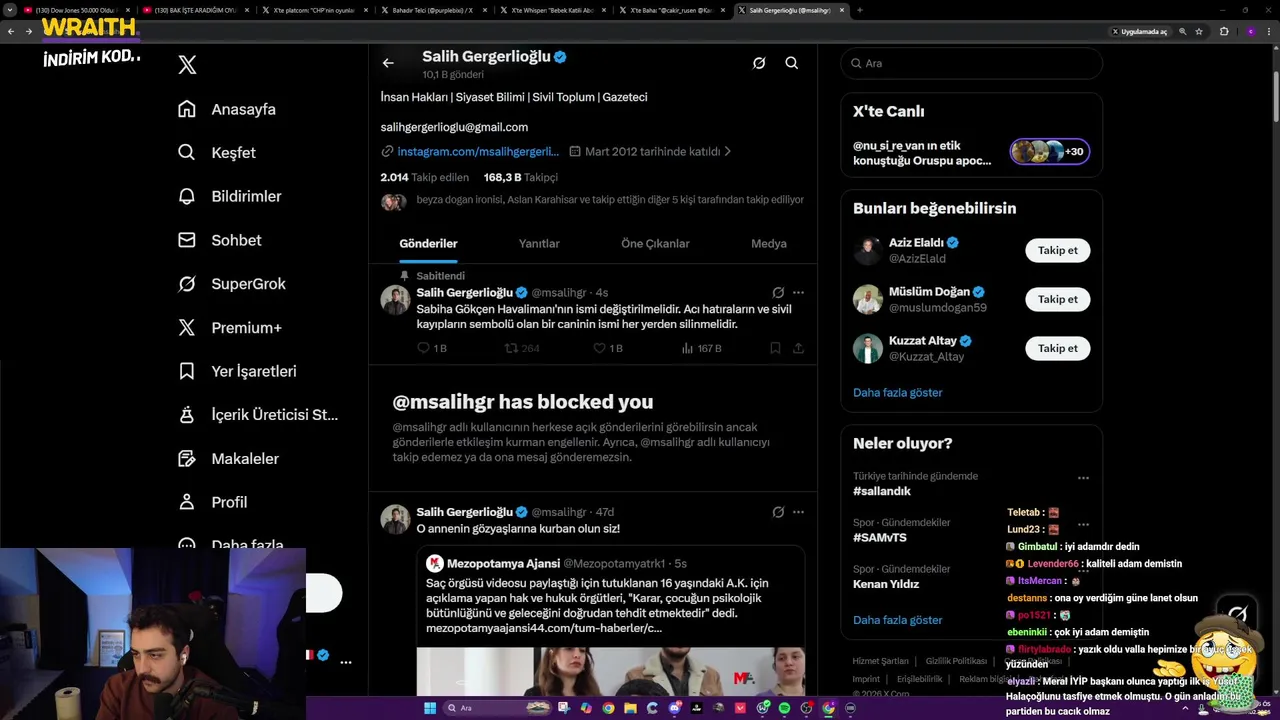This screenshot has height=720, width=1280.
Task: Switch to Medya tab
Action: [x=769, y=243]
